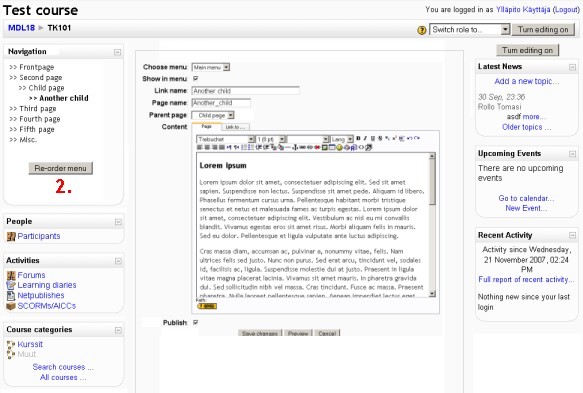
Task: Open the Participants icon in People block
Action: [11, 236]
